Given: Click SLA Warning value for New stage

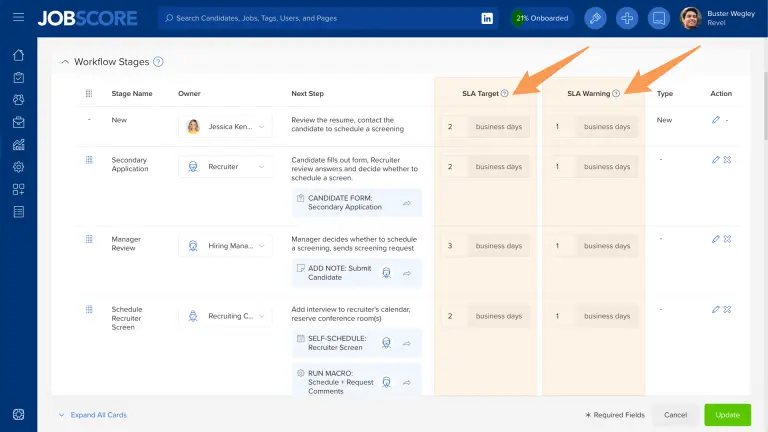Looking at the screenshot, I should pyautogui.click(x=562, y=126).
